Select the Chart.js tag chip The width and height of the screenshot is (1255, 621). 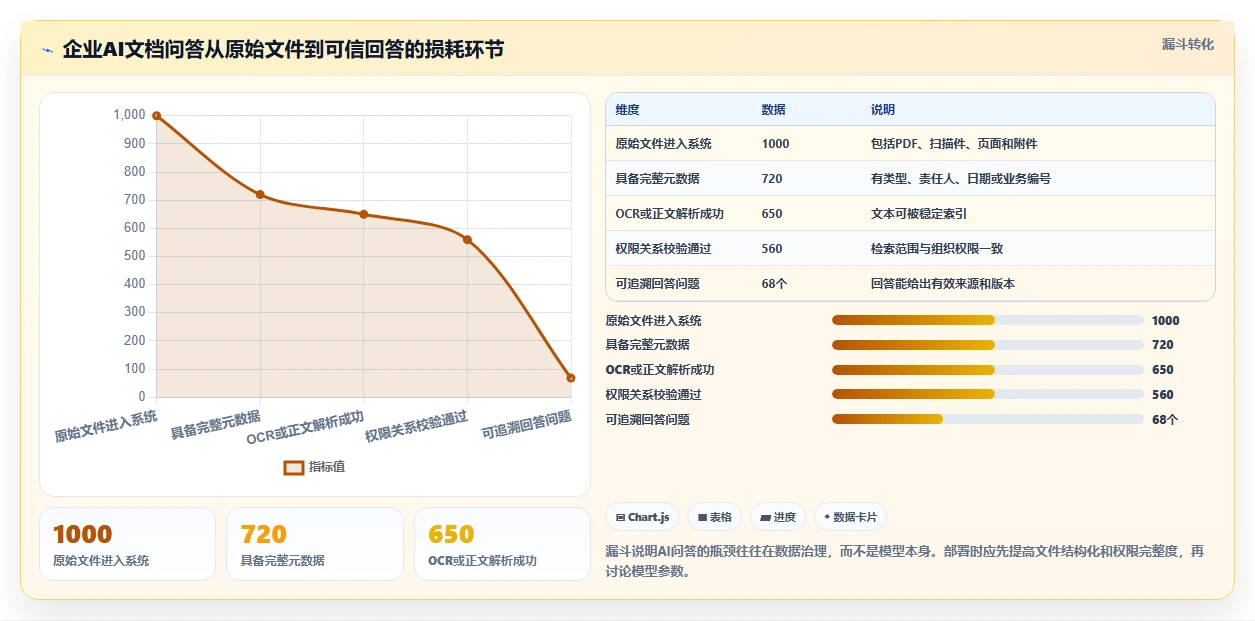(x=642, y=517)
